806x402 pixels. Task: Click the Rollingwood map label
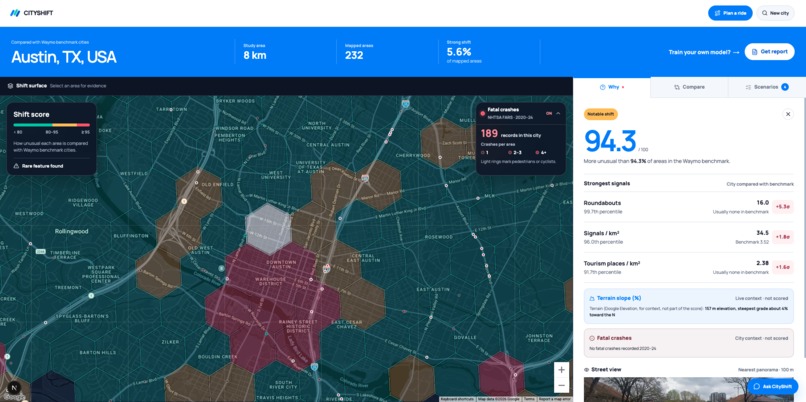(71, 231)
